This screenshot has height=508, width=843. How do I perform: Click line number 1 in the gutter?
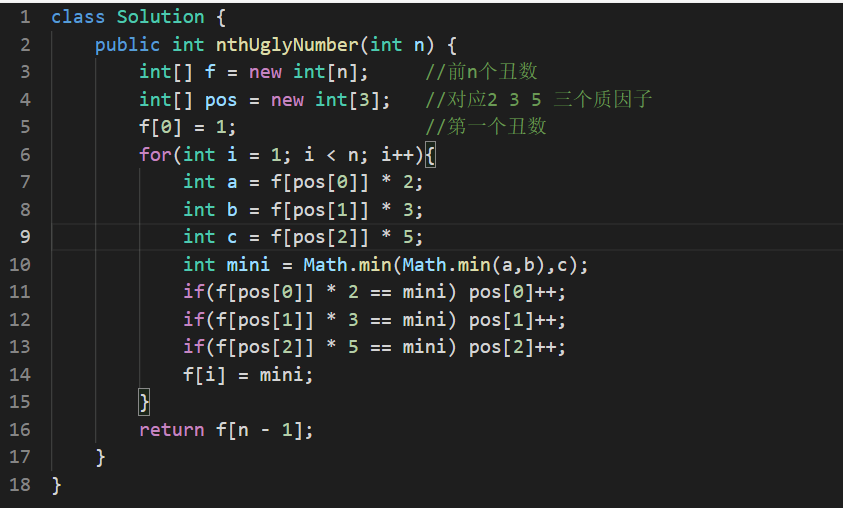coord(25,17)
